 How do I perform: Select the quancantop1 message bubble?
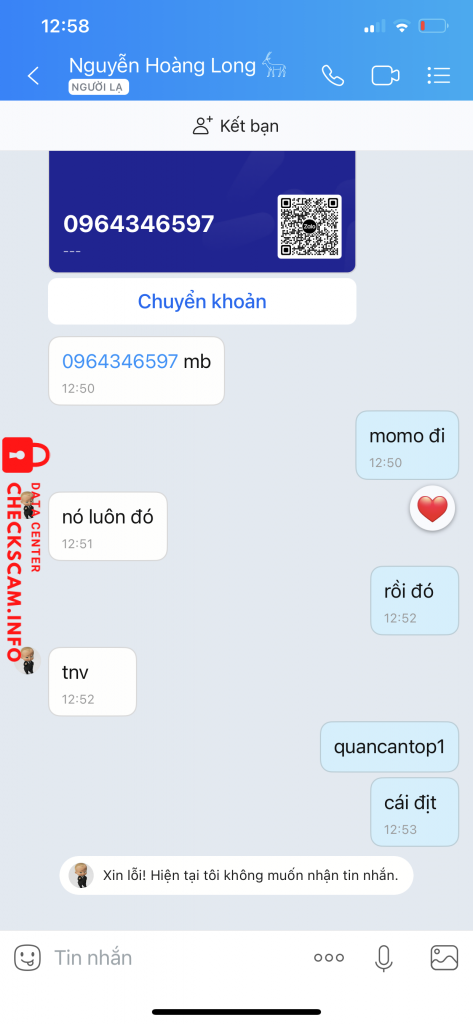tap(389, 746)
